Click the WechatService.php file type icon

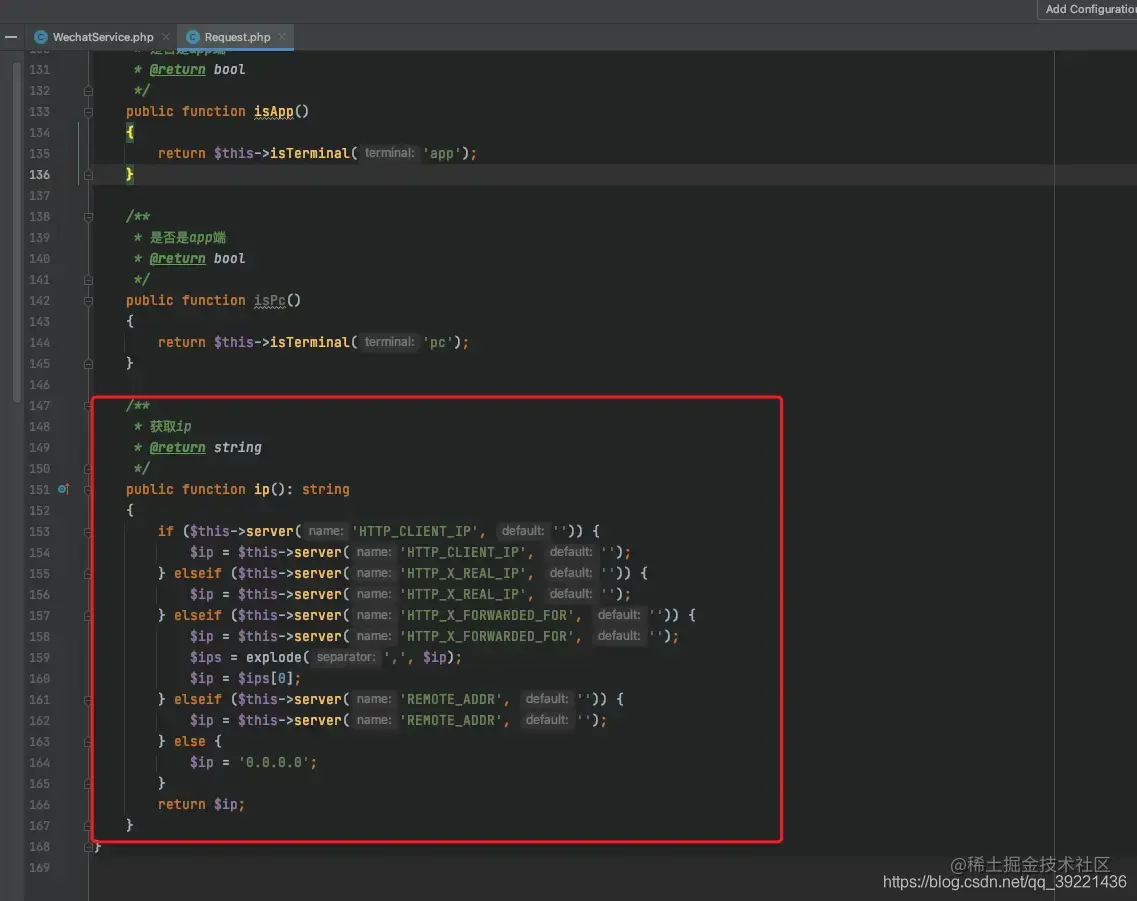41,37
